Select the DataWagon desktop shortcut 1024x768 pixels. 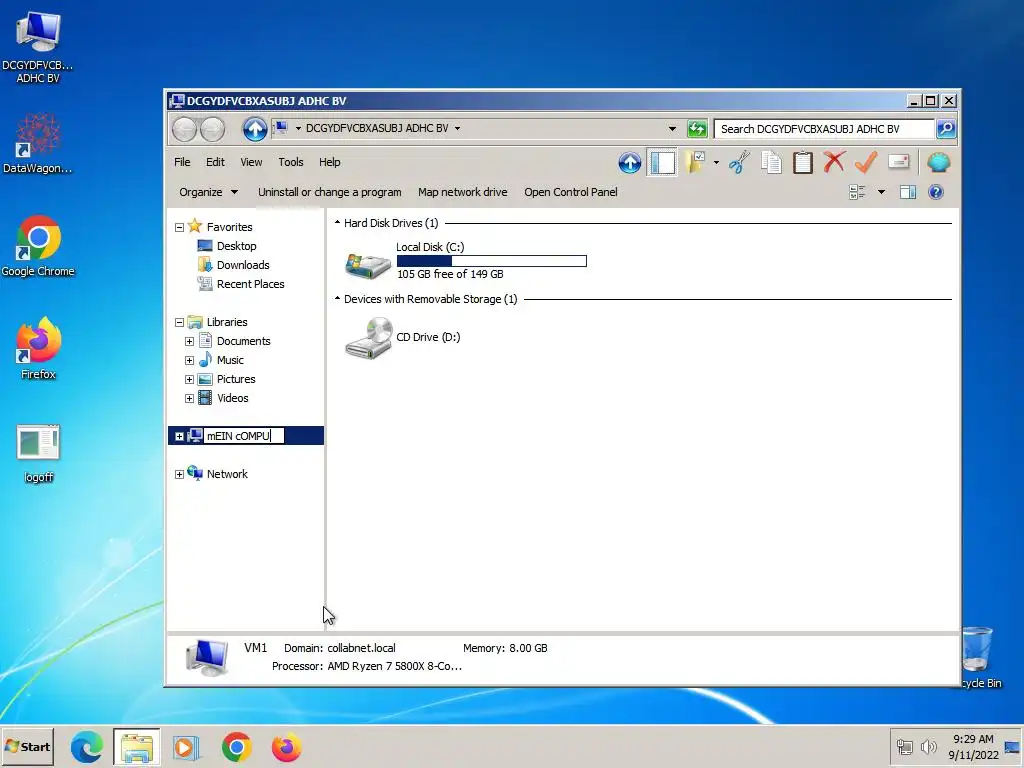pos(38,143)
